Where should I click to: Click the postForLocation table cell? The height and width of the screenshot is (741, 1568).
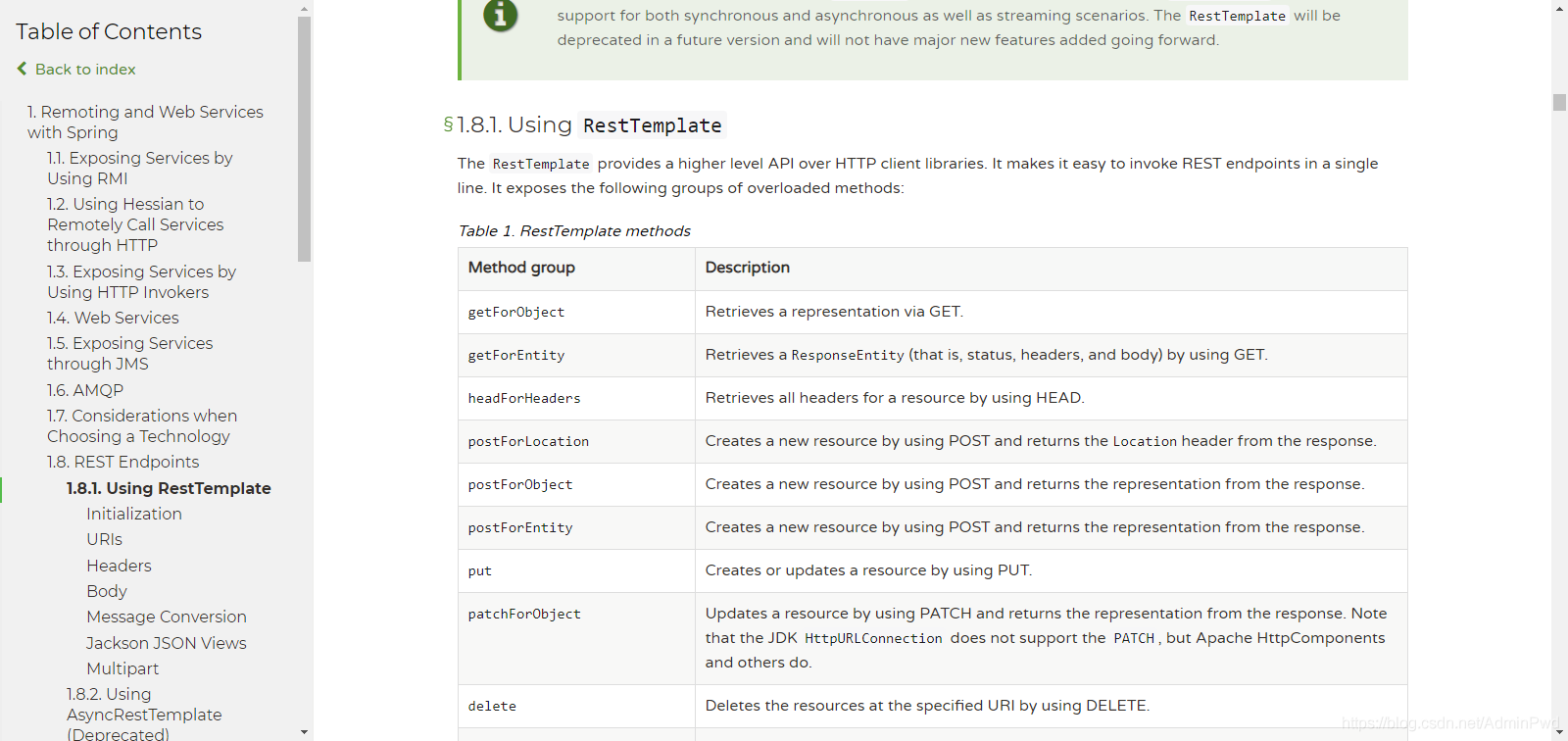(x=576, y=441)
